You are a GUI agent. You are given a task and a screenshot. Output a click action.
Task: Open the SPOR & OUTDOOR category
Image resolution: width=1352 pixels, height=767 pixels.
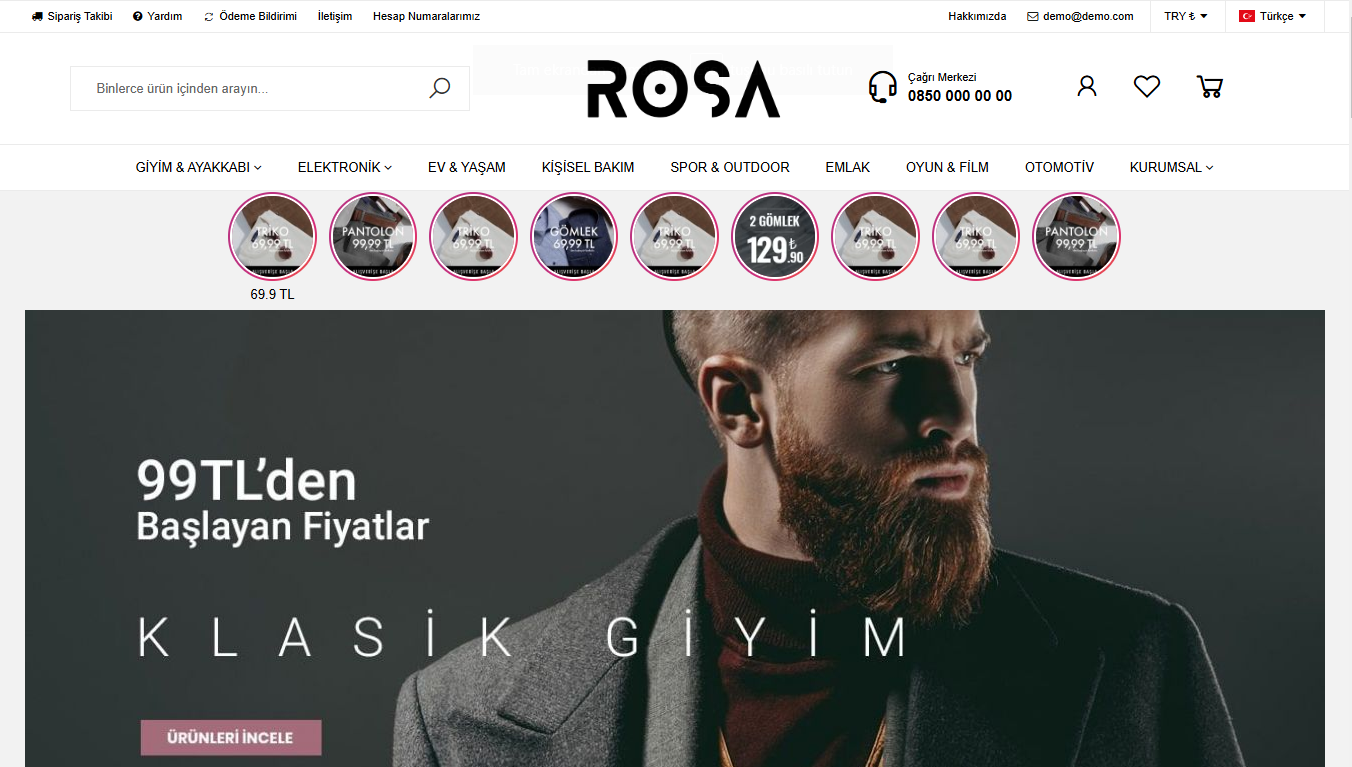click(x=730, y=167)
